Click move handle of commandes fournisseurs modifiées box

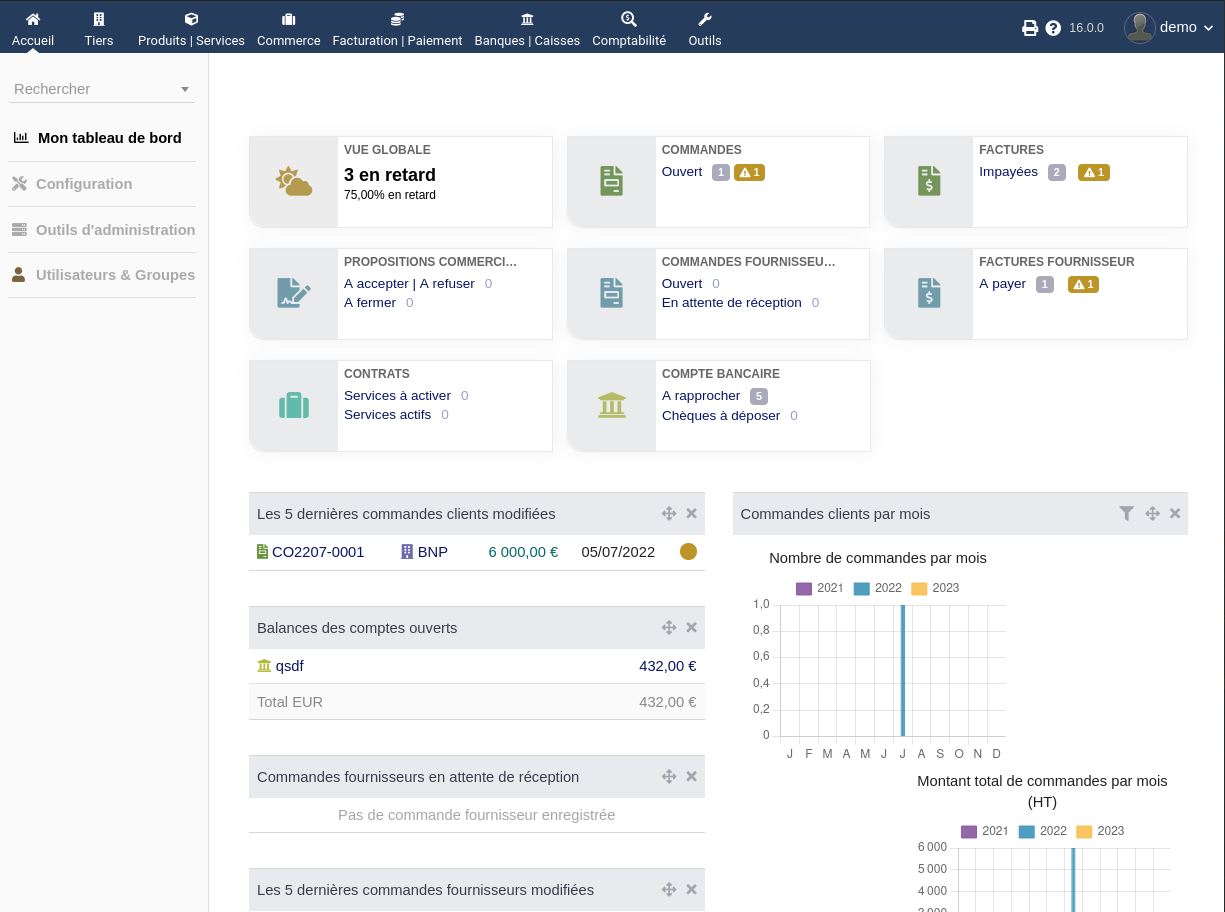pos(669,890)
